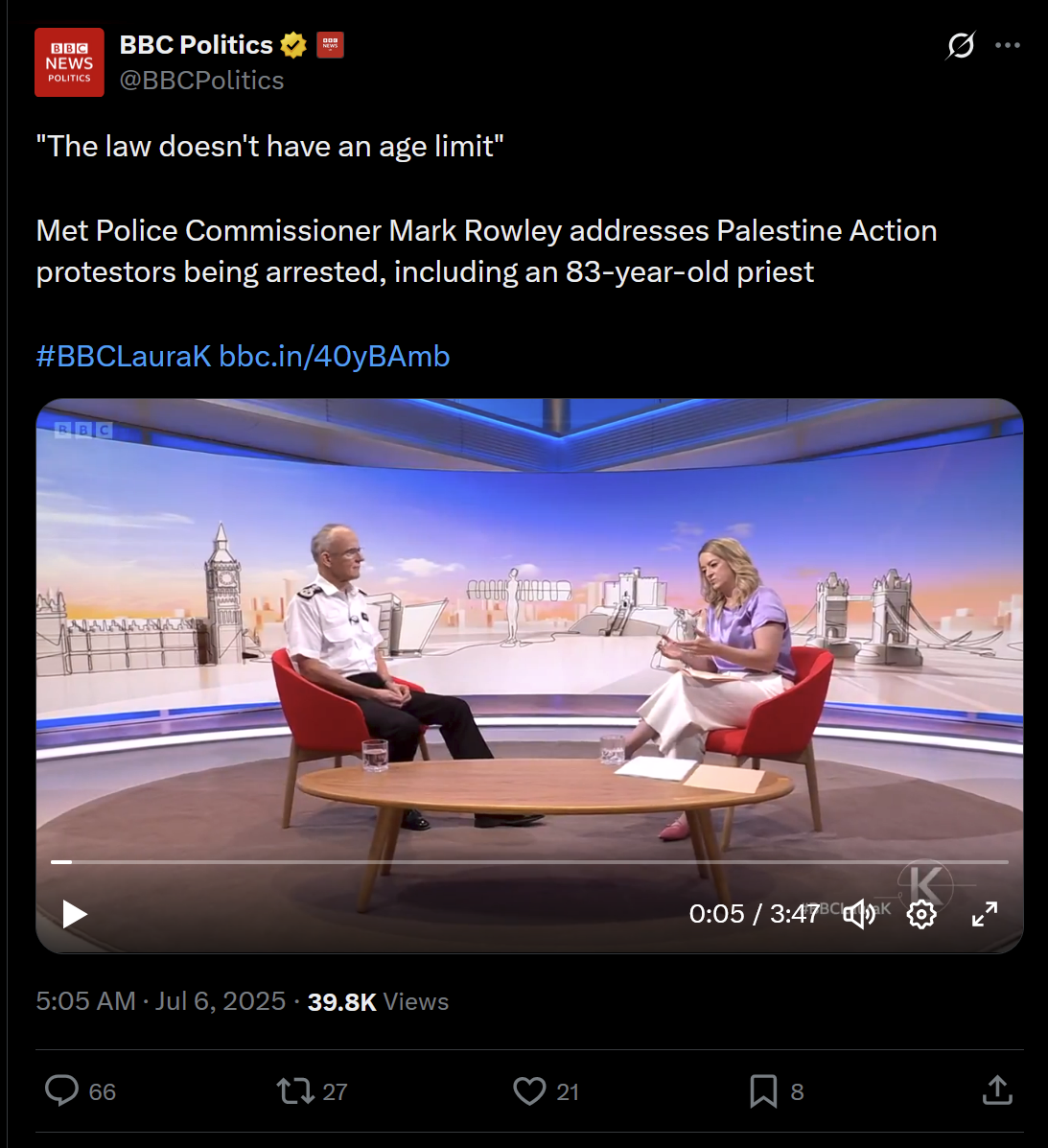
Task: Repost the tweet using the retweet icon
Action: click(295, 1090)
